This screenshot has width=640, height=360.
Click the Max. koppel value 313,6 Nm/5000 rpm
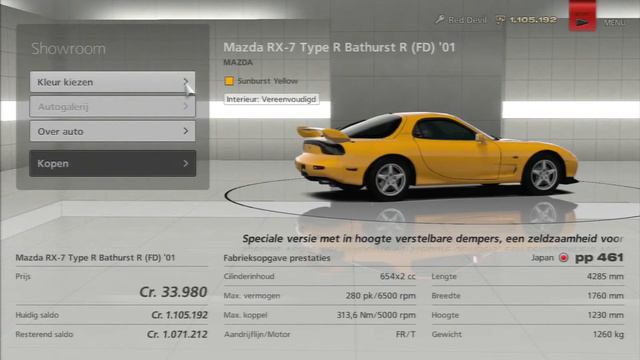[376, 315]
